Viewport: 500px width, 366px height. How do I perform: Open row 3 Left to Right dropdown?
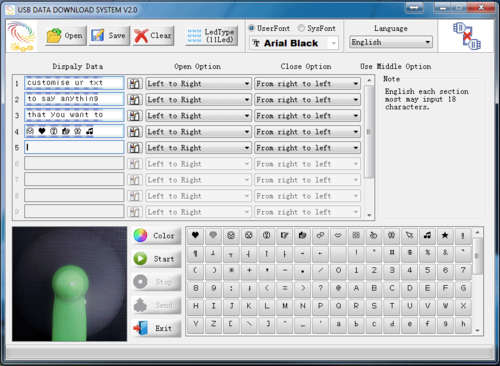click(198, 116)
